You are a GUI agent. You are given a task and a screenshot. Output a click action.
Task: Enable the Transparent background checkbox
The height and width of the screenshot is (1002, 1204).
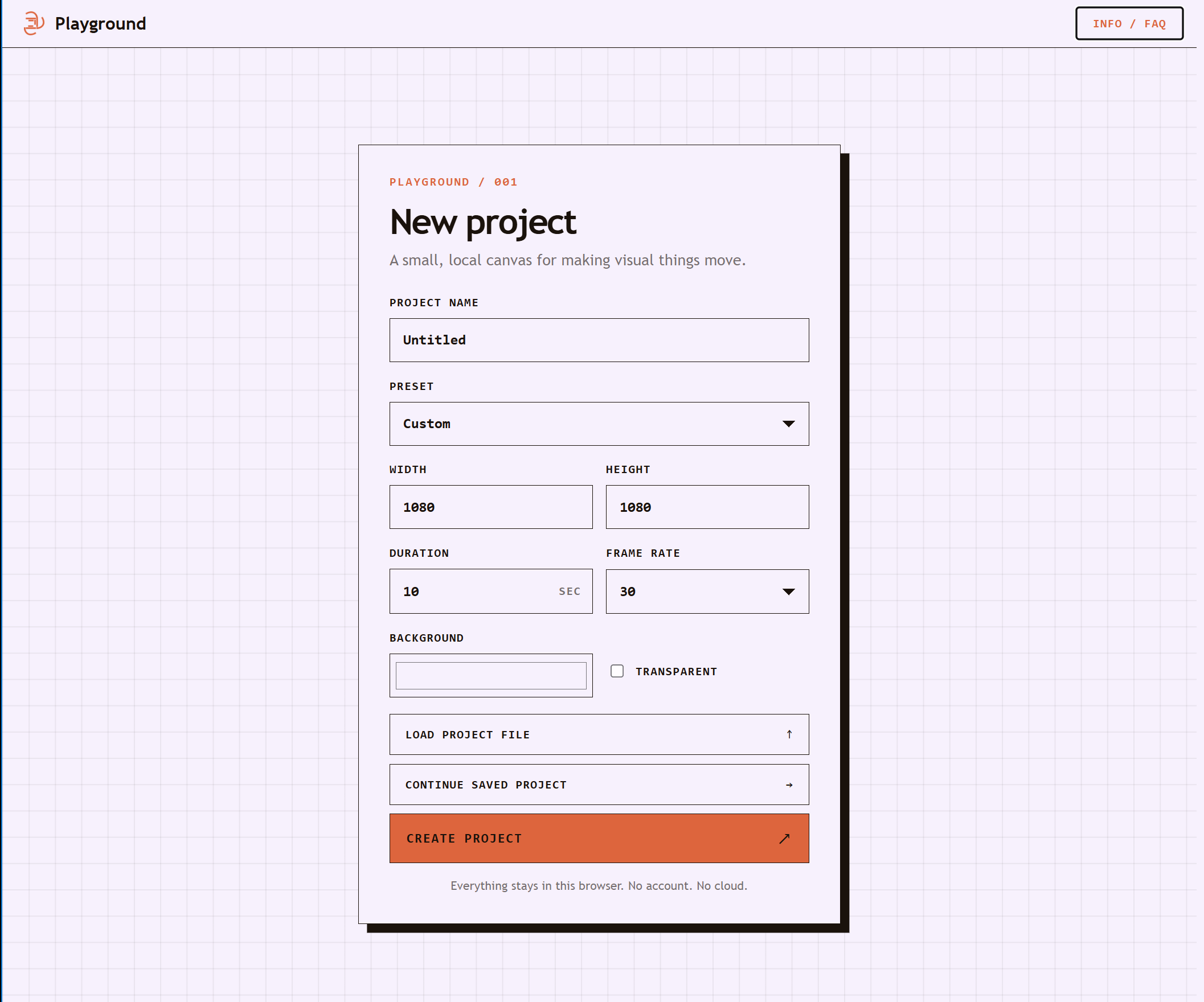coord(617,671)
